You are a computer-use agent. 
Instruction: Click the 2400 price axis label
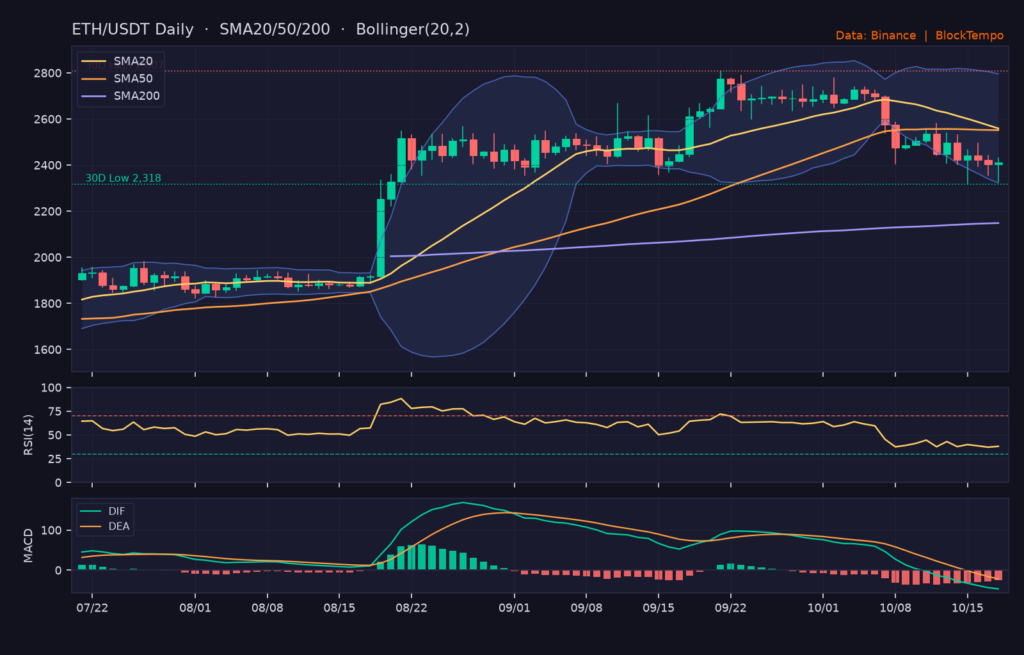[x=48, y=165]
